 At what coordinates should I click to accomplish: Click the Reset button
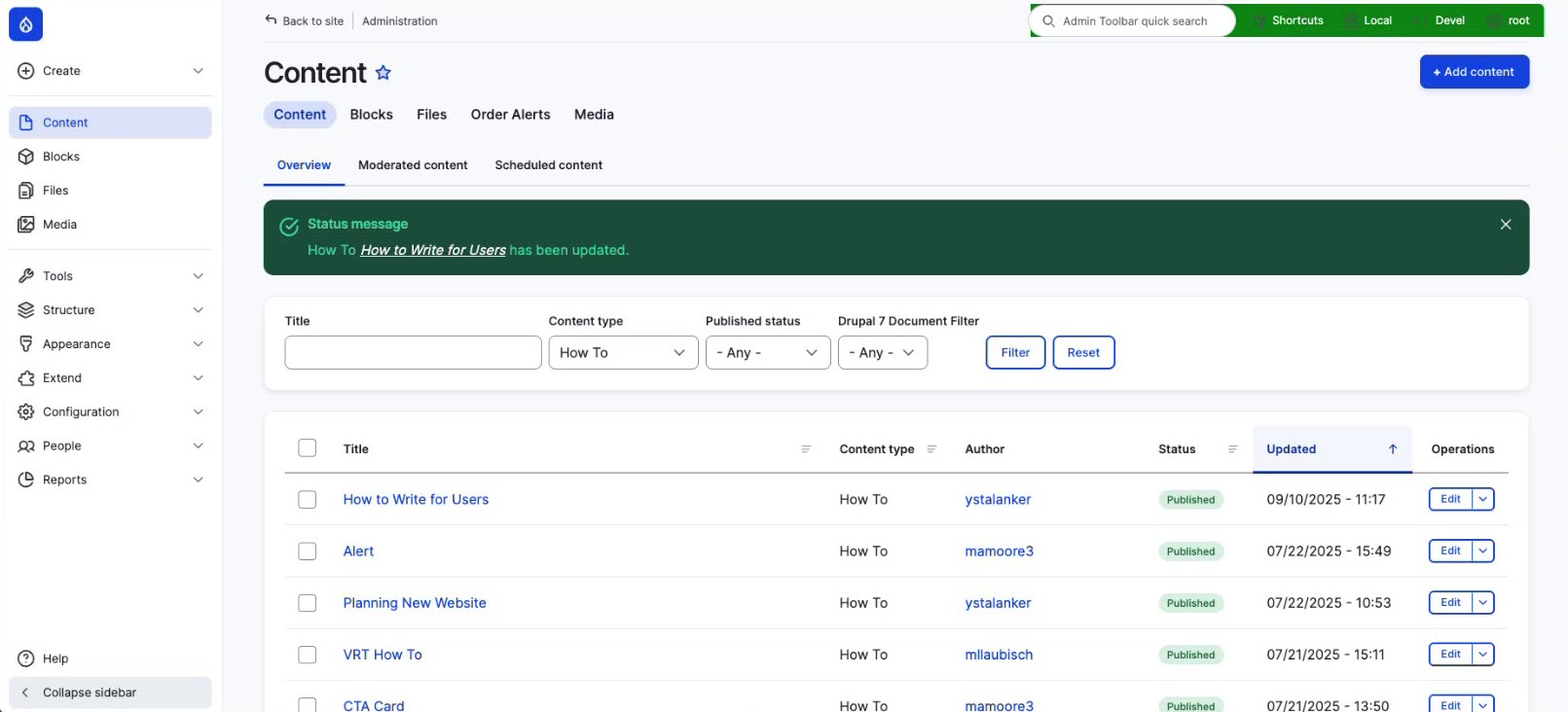coord(1083,353)
